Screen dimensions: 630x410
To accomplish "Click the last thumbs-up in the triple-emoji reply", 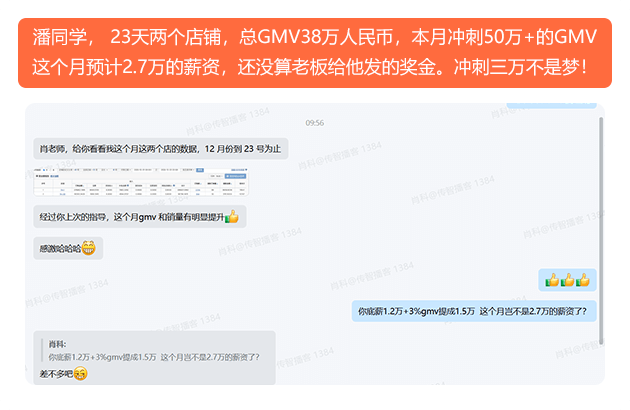I will [583, 280].
